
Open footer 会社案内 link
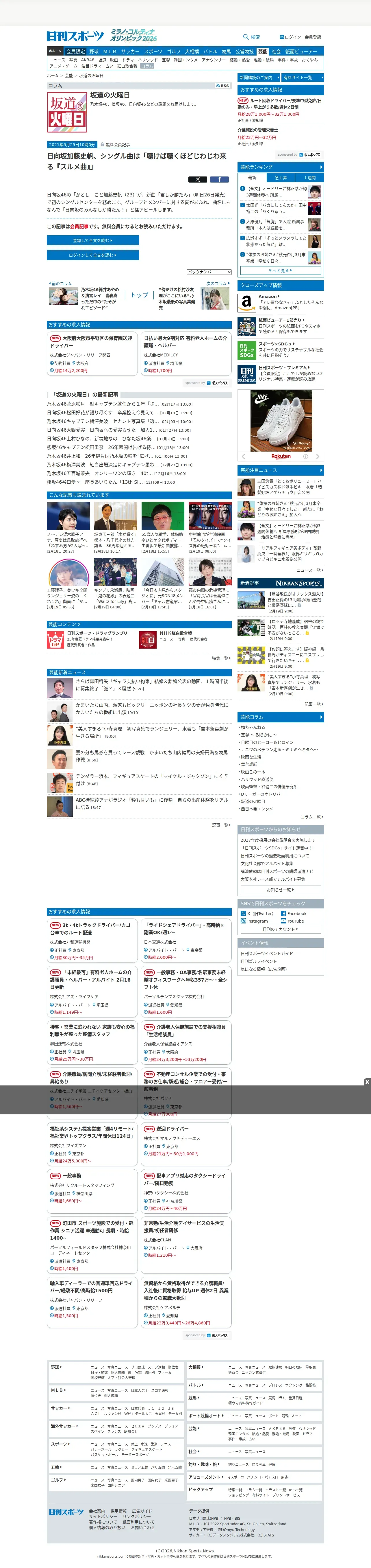[x=97, y=1511]
